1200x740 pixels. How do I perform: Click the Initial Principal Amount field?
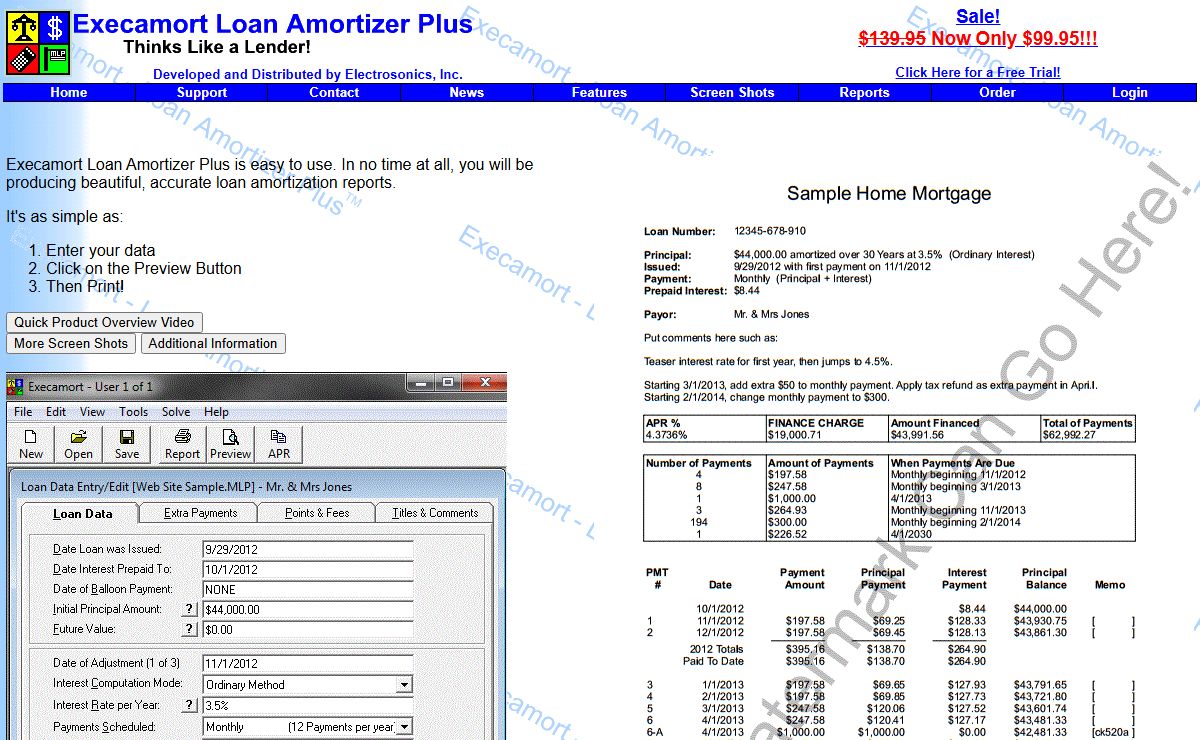[x=307, y=609]
